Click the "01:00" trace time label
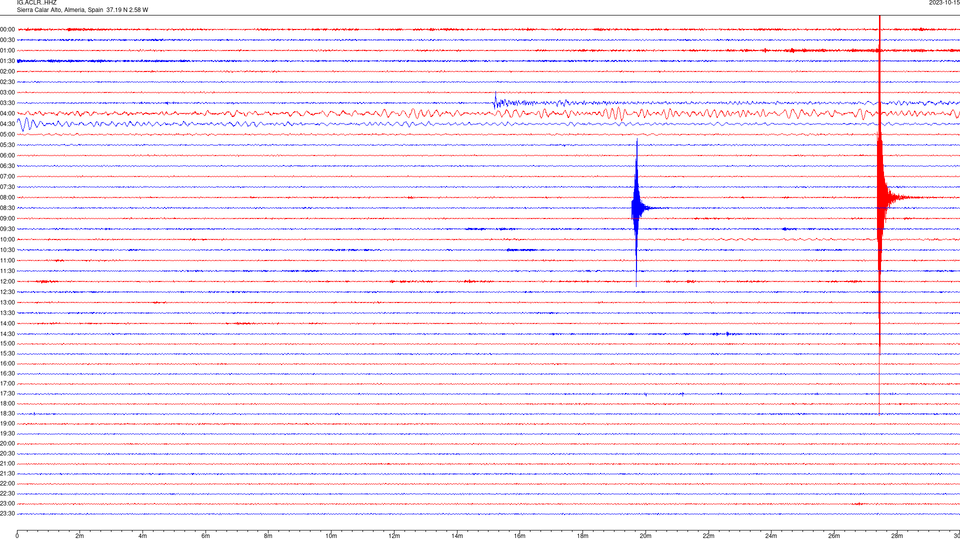Screen dimensions: 960x540 [8, 50]
